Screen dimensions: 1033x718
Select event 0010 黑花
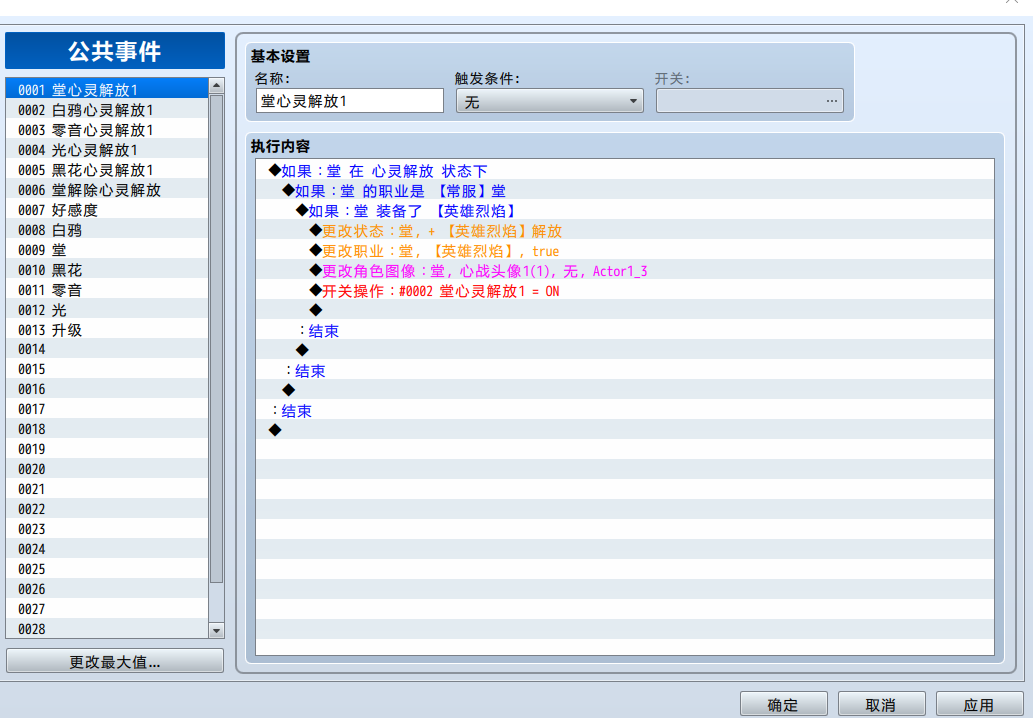point(107,269)
